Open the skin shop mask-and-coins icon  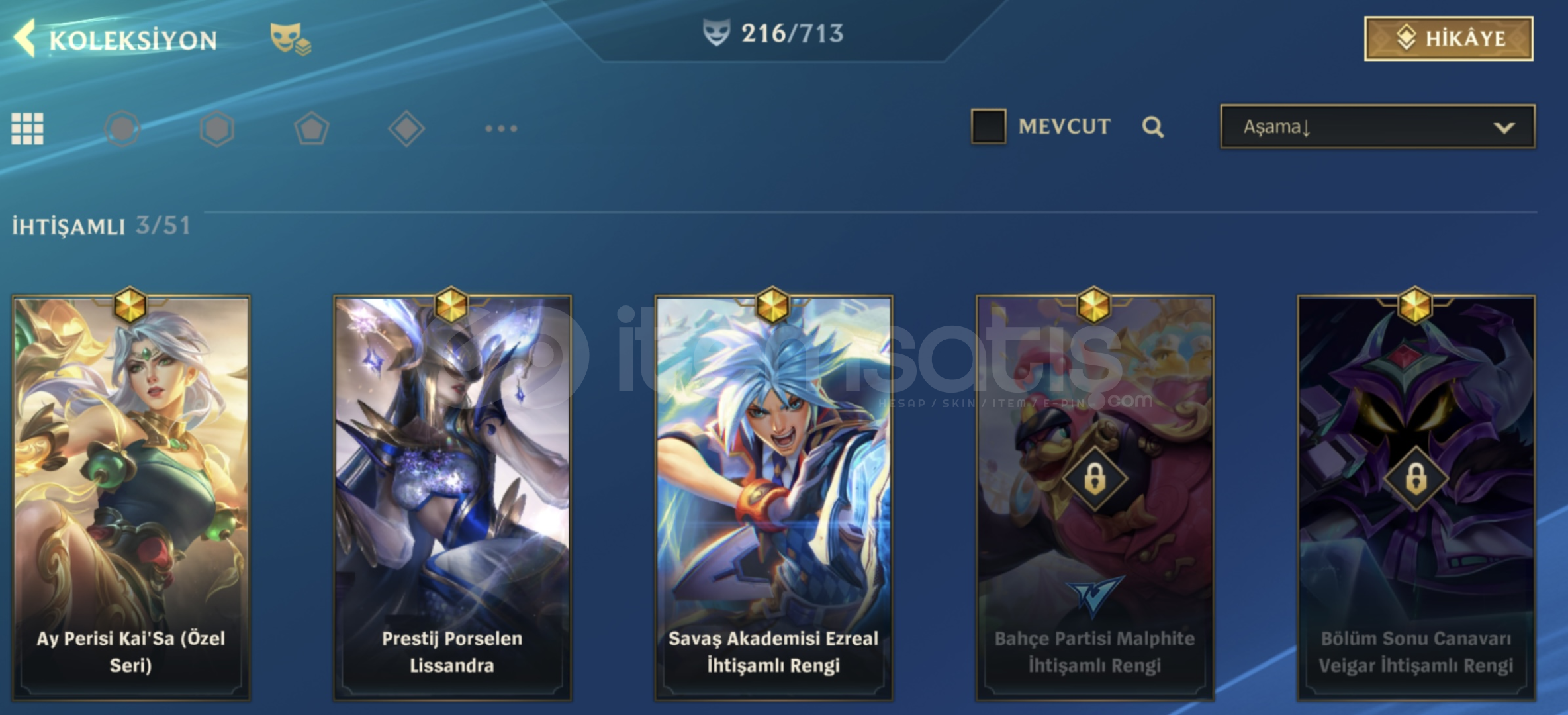click(x=290, y=38)
